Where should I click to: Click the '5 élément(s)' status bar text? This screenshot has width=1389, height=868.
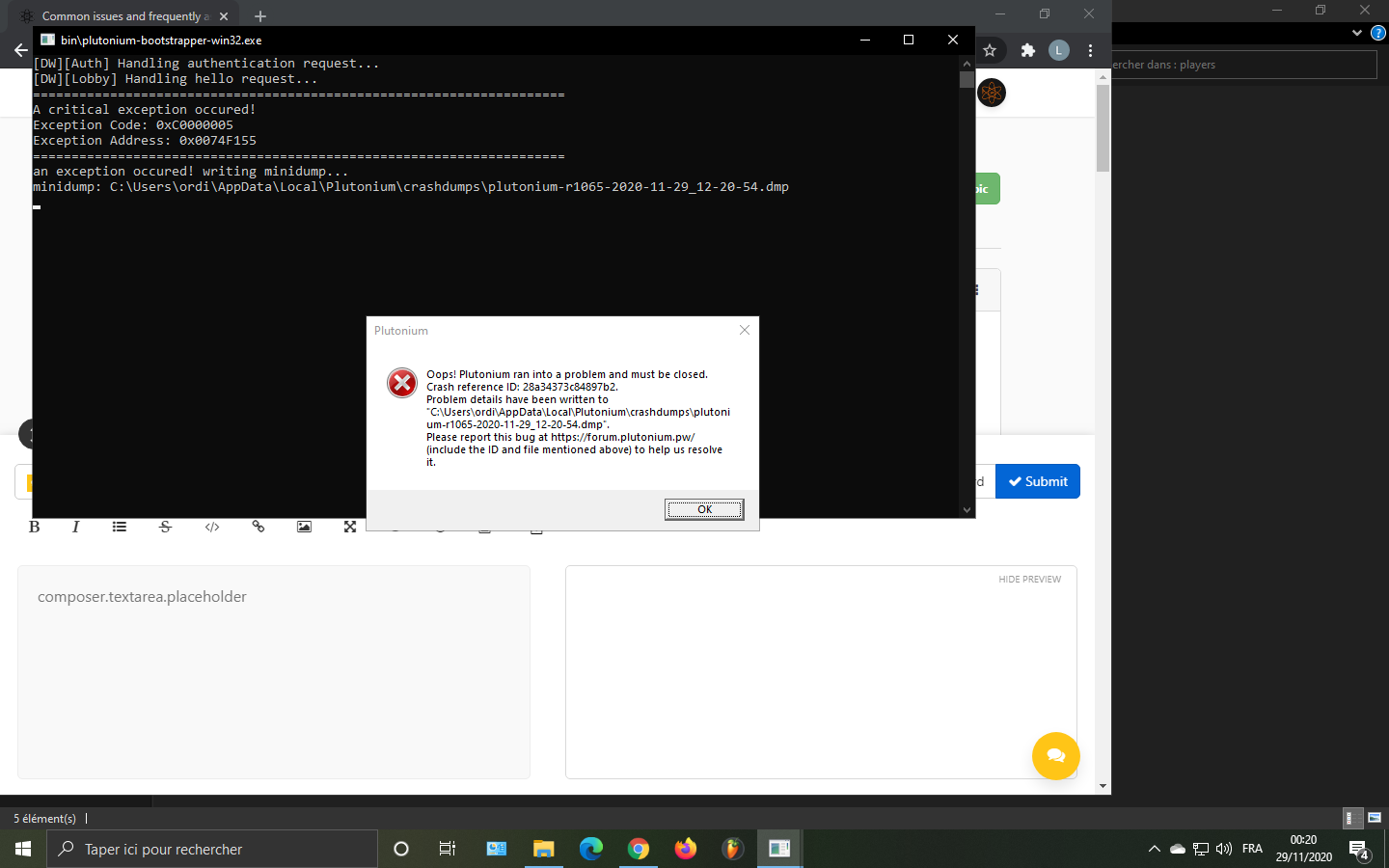coord(44,819)
